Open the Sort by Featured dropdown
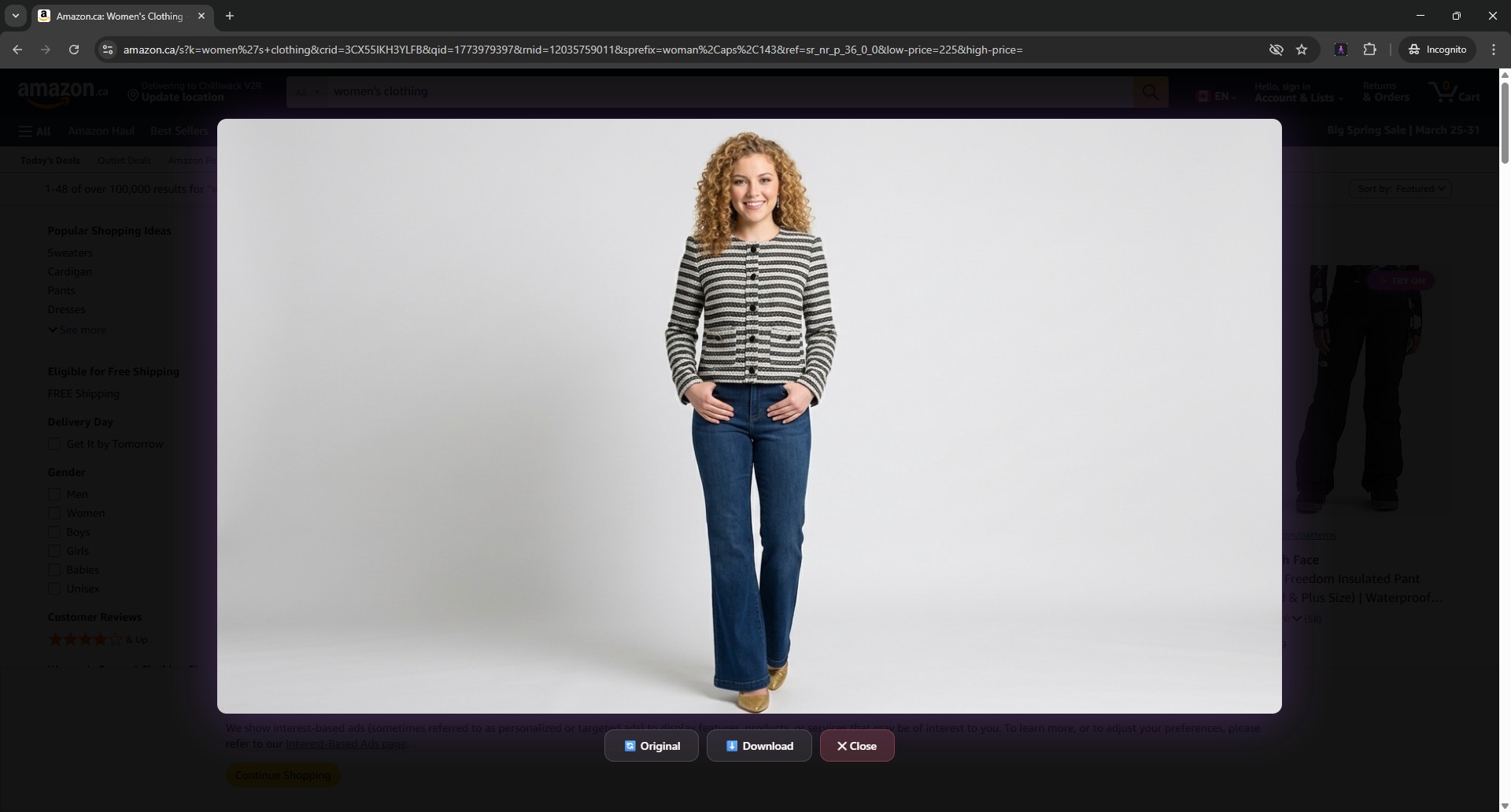The height and width of the screenshot is (812, 1511). point(1399,189)
